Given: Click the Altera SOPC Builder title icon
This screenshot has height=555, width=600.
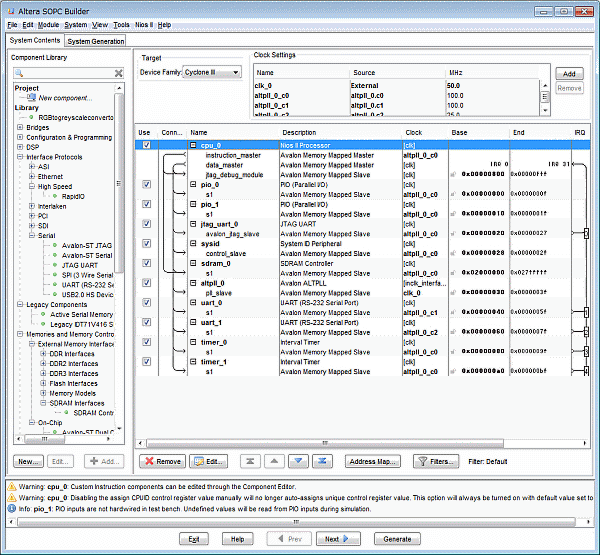Looking at the screenshot, I should [x=11, y=11].
